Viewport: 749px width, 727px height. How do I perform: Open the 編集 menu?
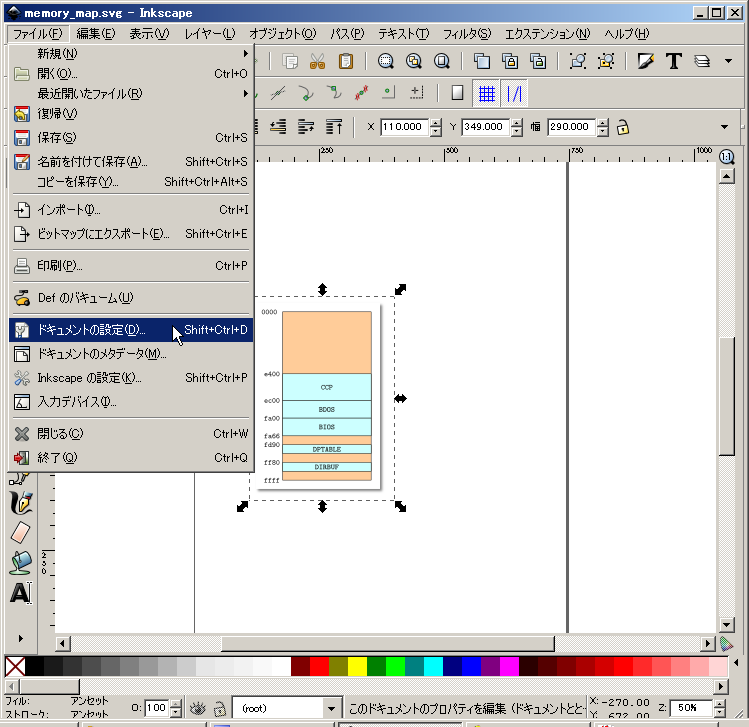(96, 34)
